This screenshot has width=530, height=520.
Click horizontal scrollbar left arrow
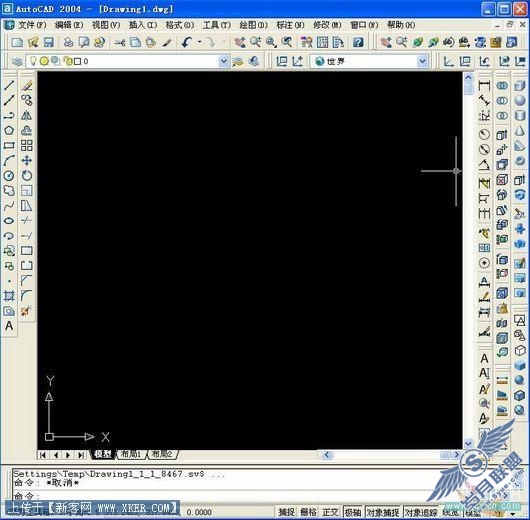(x=327, y=455)
